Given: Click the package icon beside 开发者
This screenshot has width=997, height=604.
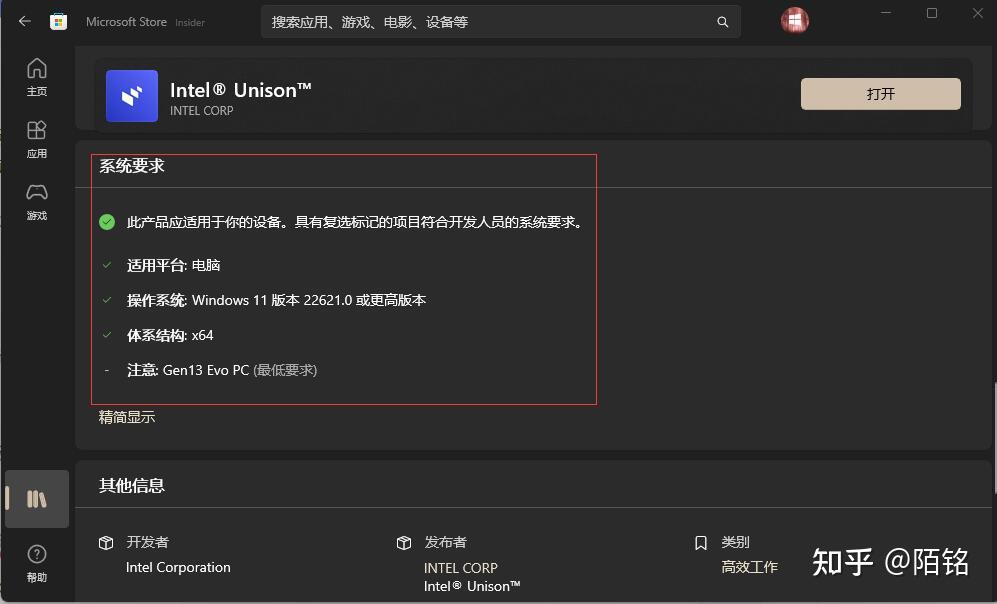Looking at the screenshot, I should [106, 542].
